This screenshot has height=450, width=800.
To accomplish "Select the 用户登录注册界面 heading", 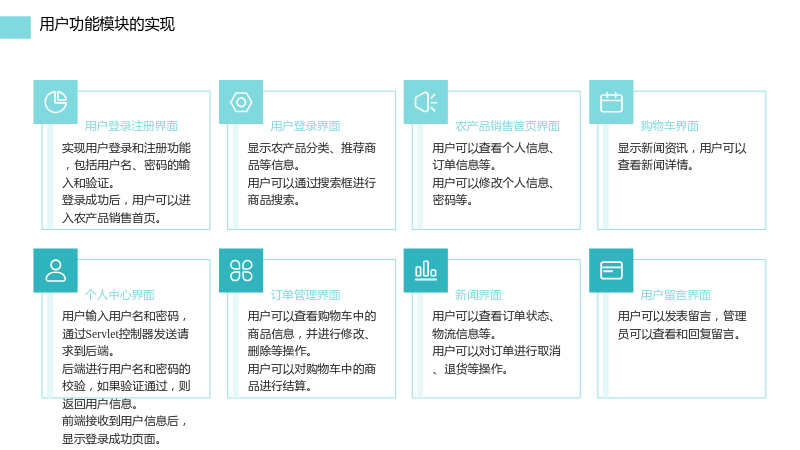I will (x=131, y=126).
